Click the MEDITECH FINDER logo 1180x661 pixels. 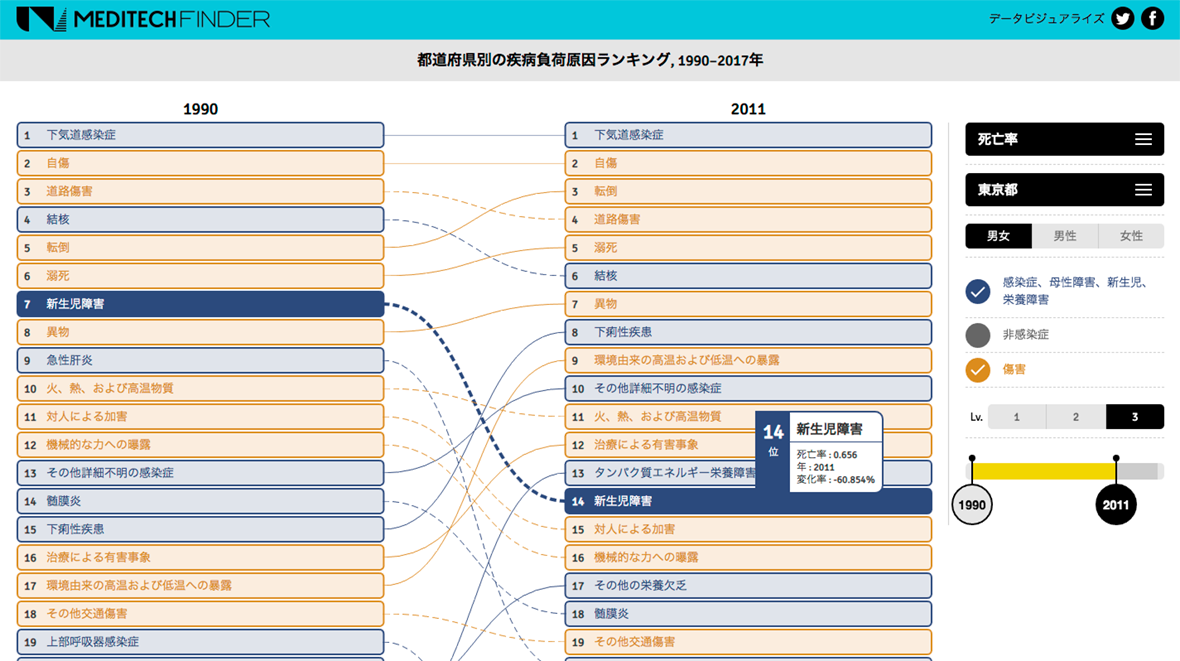tap(143, 19)
